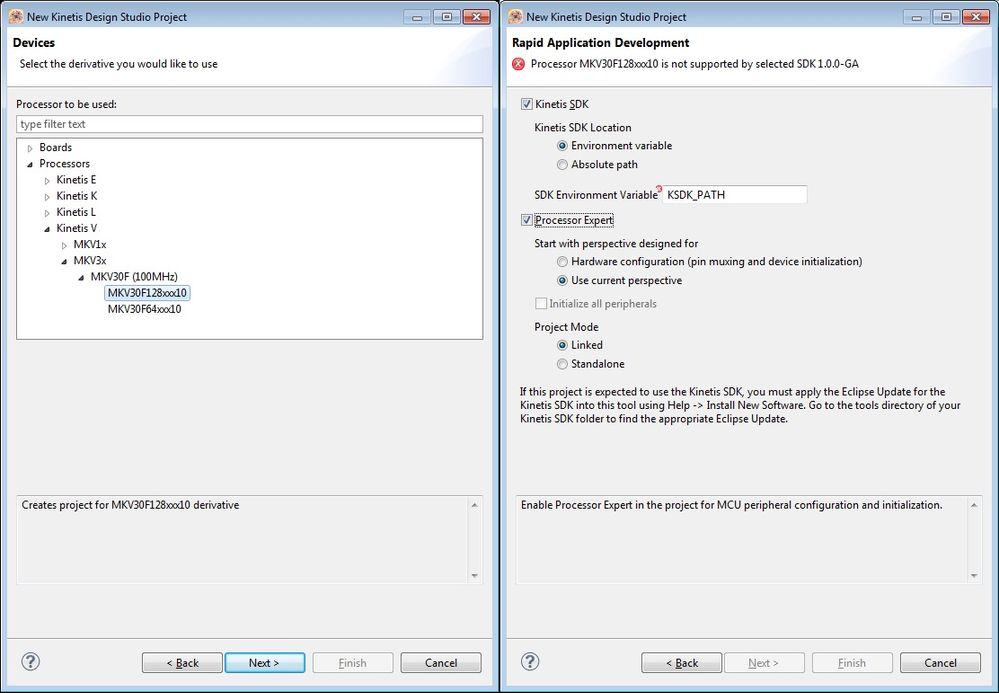Toggle the Processor Expert checkbox
This screenshot has width=999, height=693.
[526, 220]
